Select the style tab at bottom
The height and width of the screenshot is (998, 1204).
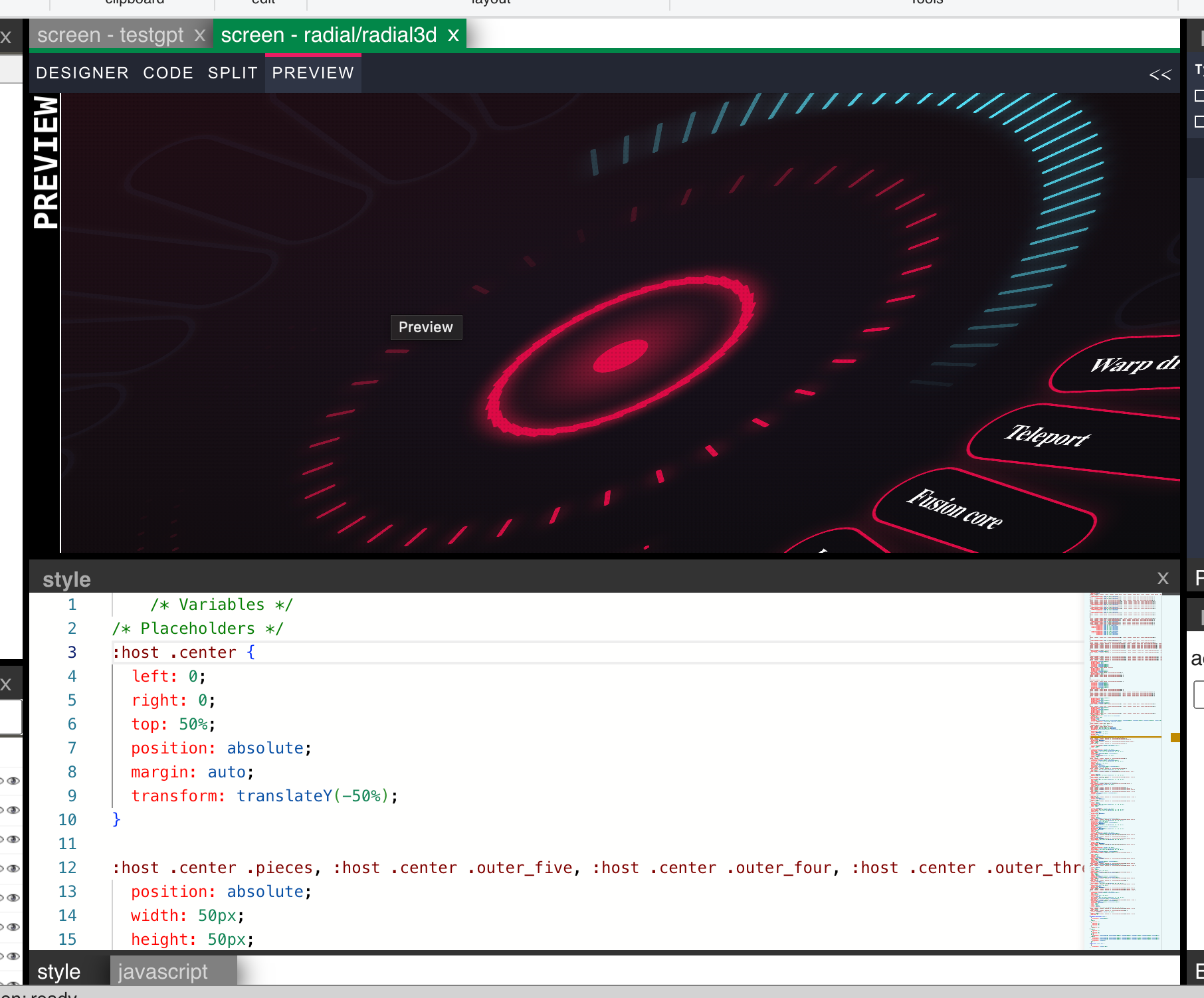[58, 971]
